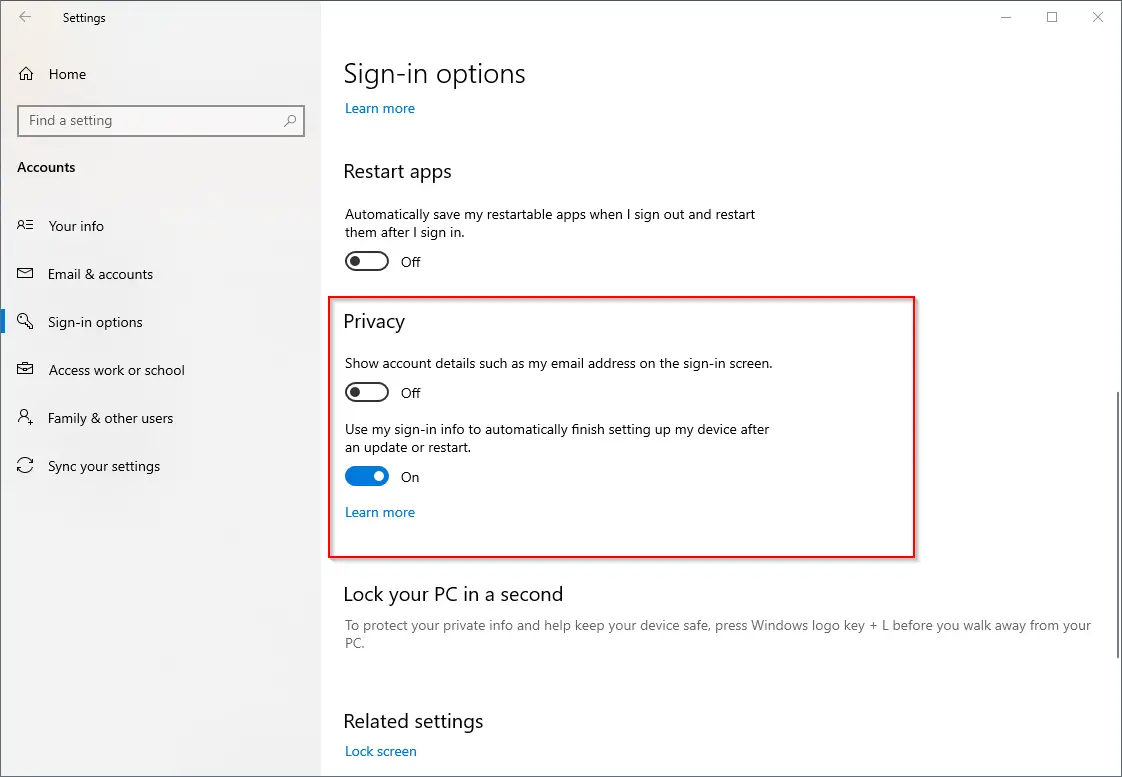Viewport: 1122px width, 777px height.
Task: Turn off use my sign-in info toggle
Action: coord(367,477)
